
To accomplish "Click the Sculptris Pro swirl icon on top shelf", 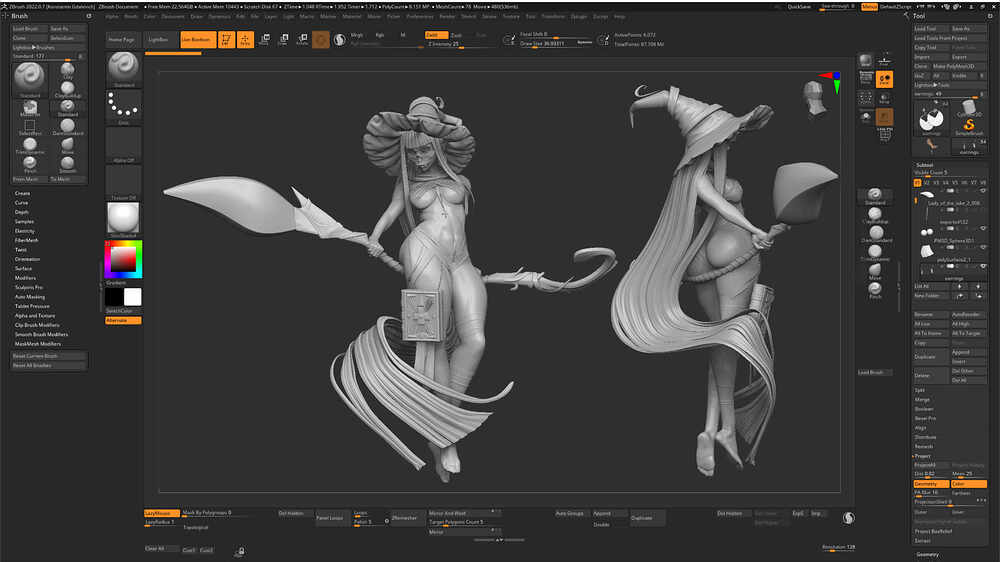I will point(340,40).
